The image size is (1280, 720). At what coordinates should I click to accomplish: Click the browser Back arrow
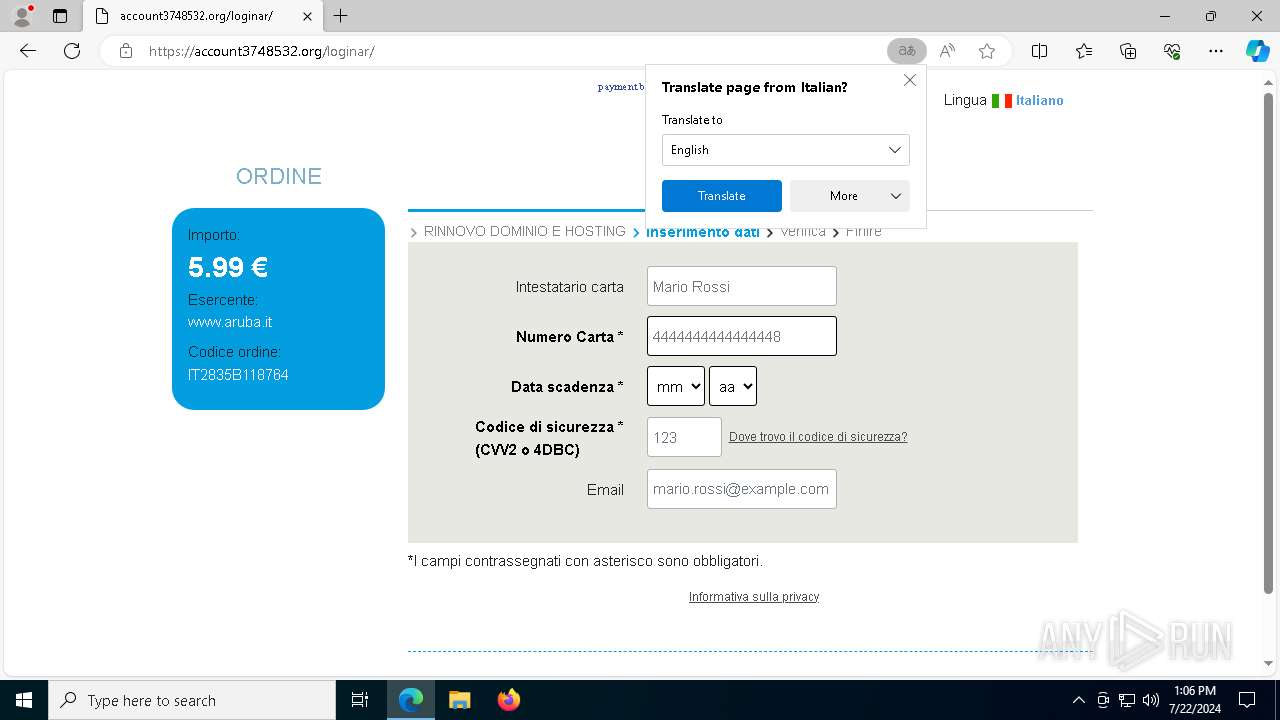click(28, 51)
